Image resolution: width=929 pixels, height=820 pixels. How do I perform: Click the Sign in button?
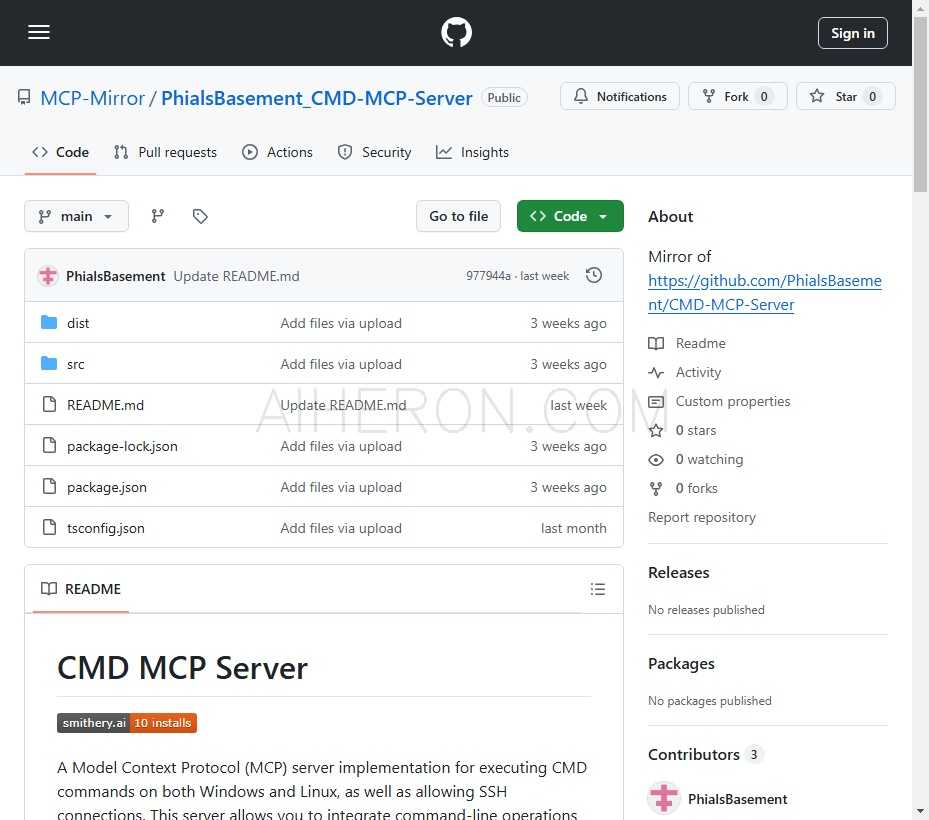coord(852,33)
